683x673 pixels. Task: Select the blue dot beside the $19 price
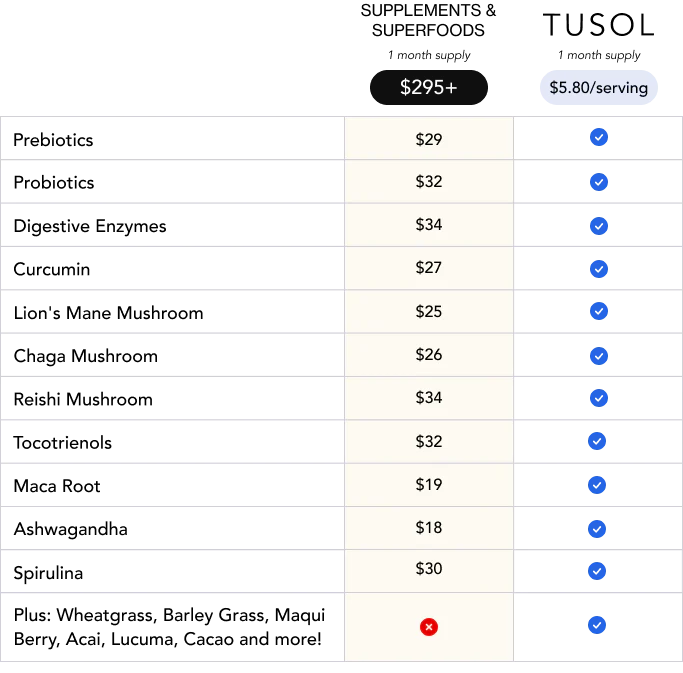597,485
